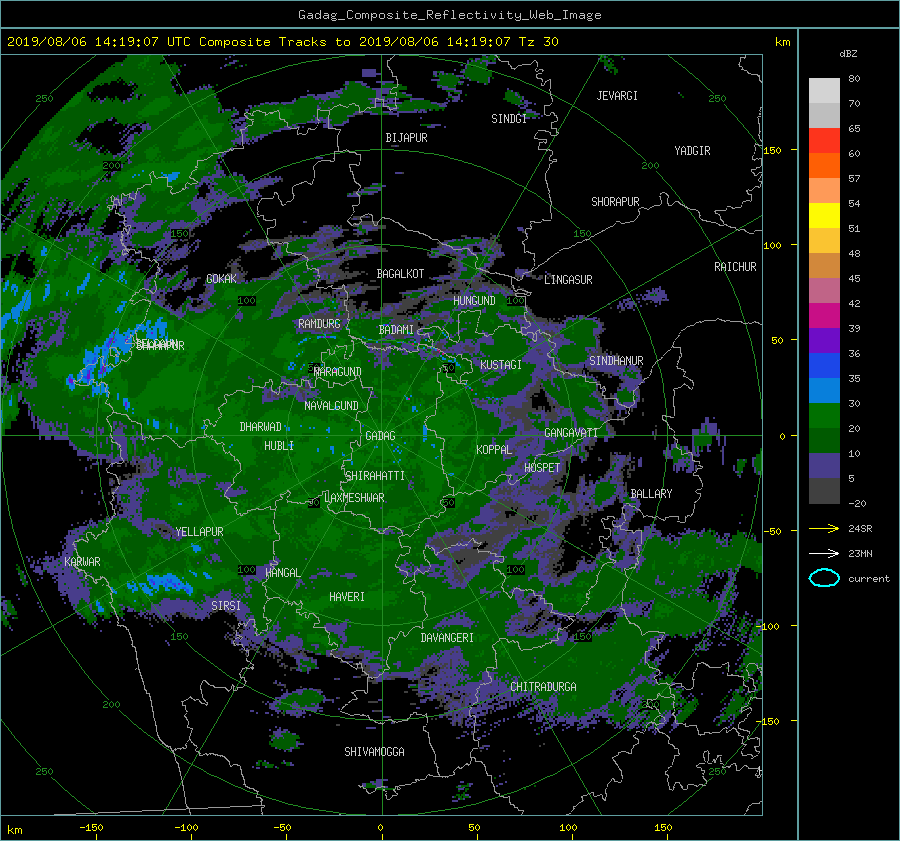
Task: Choose the bright green swatch between 30 and 20
Action: click(x=824, y=416)
